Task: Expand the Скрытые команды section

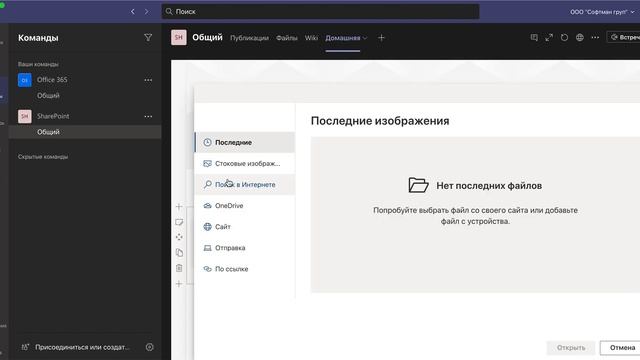Action: point(43,157)
